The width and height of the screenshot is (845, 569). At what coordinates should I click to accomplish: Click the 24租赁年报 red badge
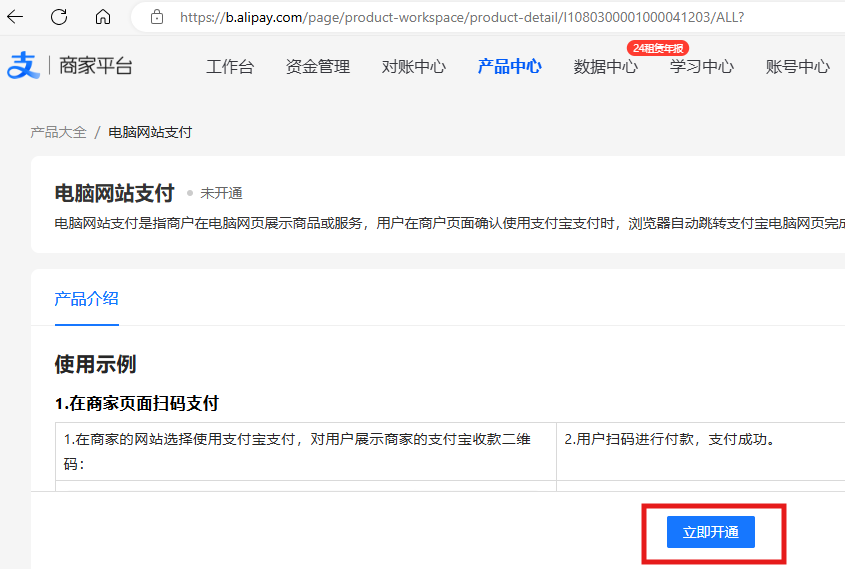click(657, 48)
